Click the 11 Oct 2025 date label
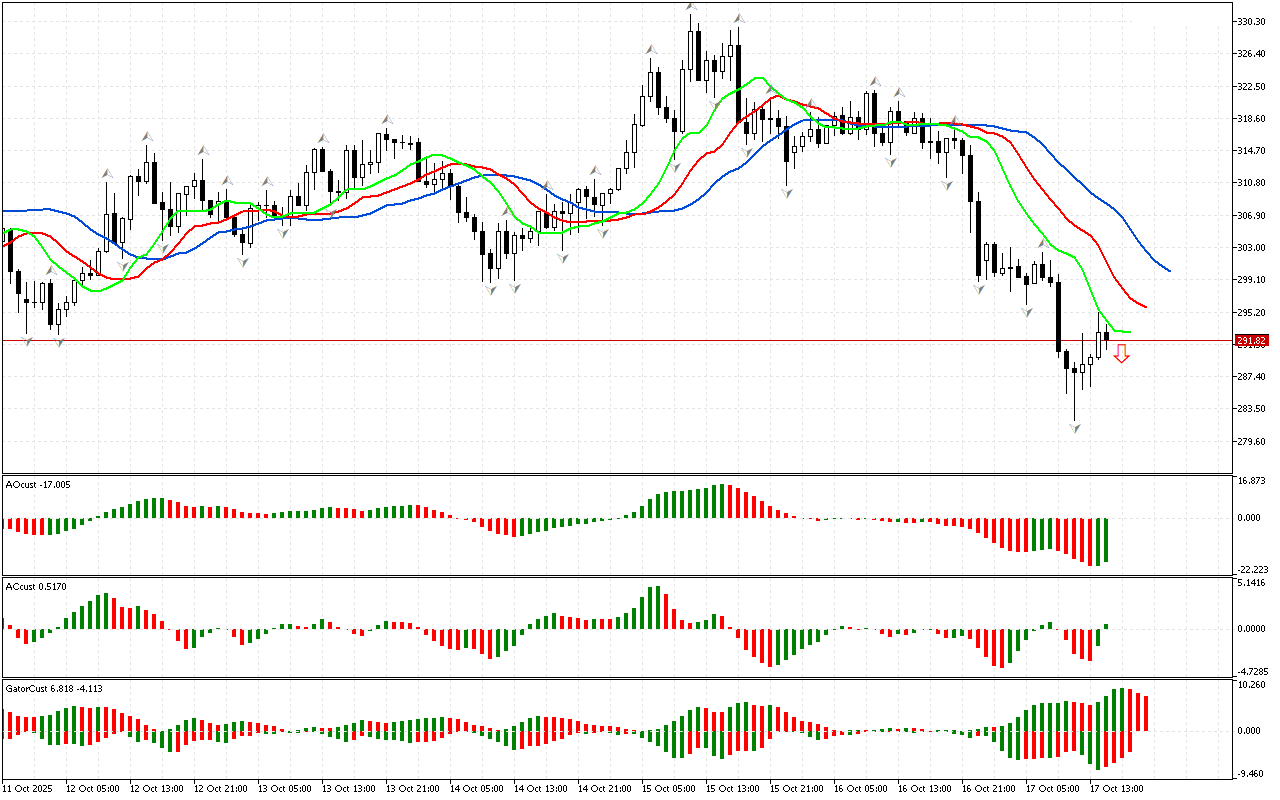The height and width of the screenshot is (800, 1280). pos(27,788)
